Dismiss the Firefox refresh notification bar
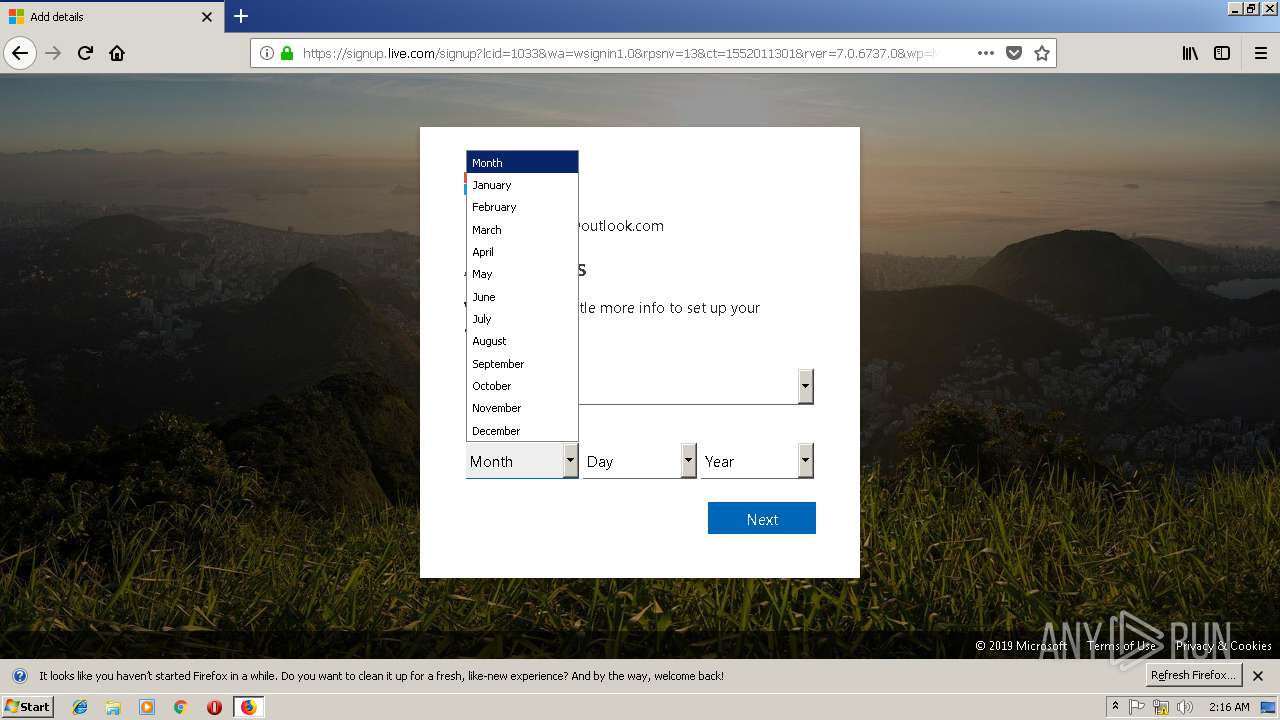 tap(1258, 676)
